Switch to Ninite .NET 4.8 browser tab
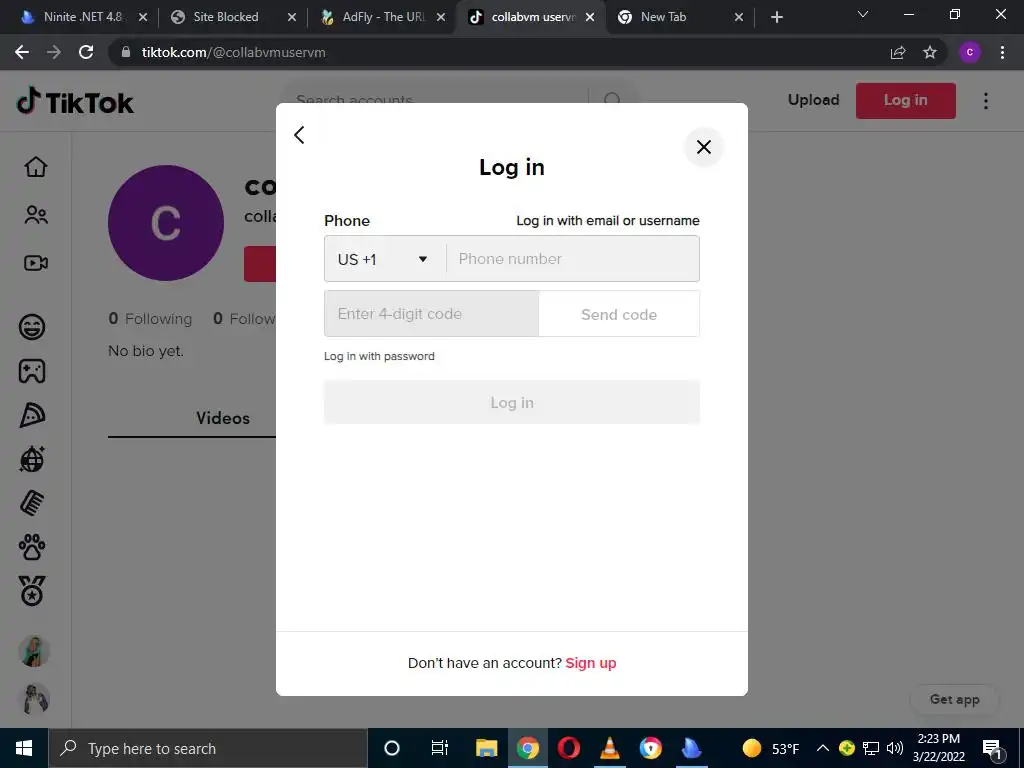This screenshot has width=1024, height=768. tap(82, 17)
